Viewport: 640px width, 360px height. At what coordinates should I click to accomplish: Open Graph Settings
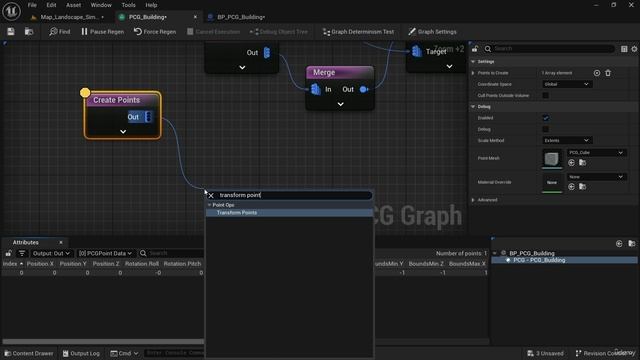[x=433, y=31]
